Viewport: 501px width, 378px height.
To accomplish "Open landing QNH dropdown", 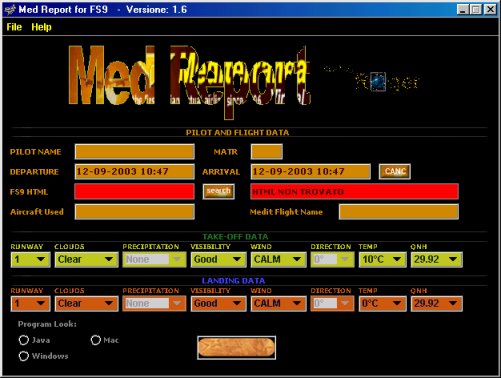I will 436,304.
